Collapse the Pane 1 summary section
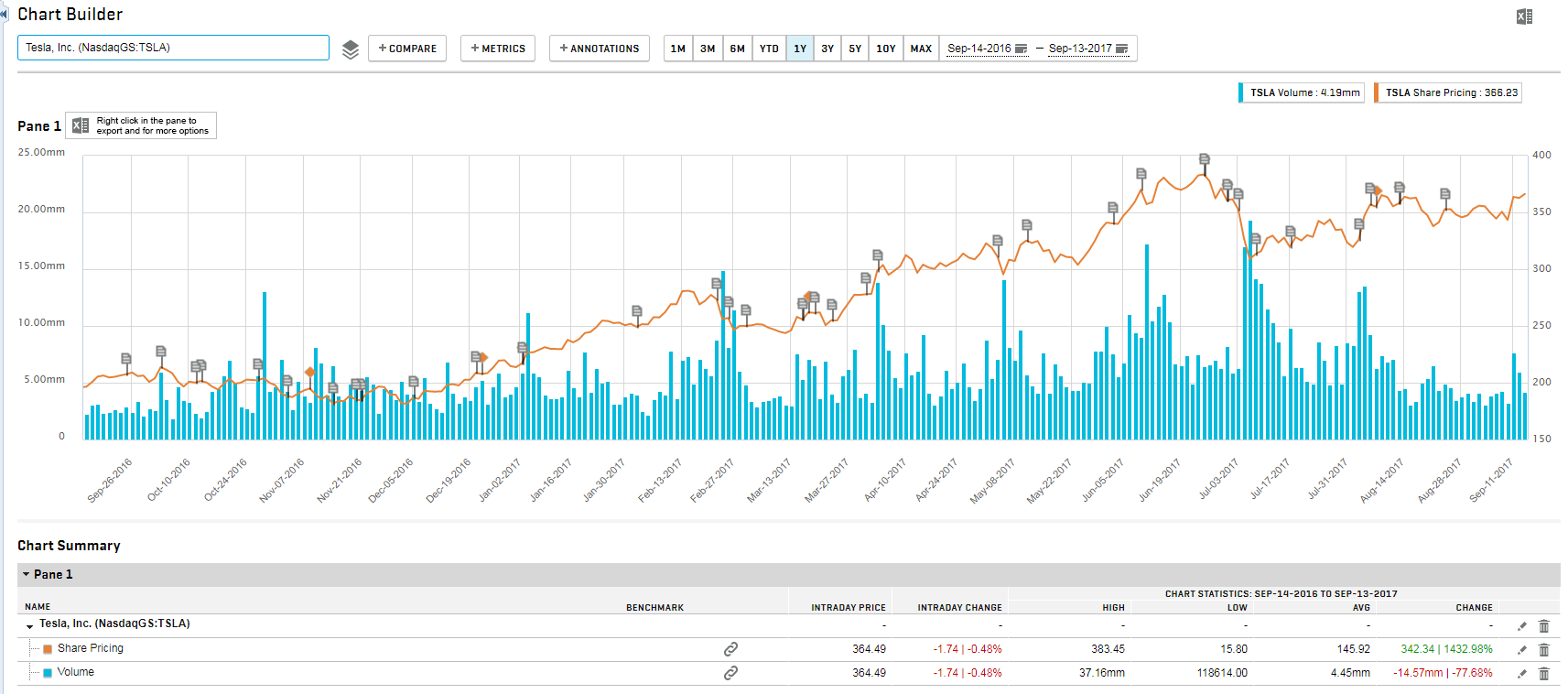Image resolution: width=1568 pixels, height=694 pixels. pos(27,575)
